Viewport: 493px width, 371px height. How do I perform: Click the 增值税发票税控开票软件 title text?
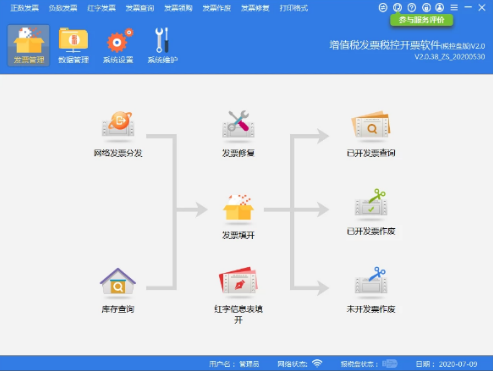[x=385, y=45]
